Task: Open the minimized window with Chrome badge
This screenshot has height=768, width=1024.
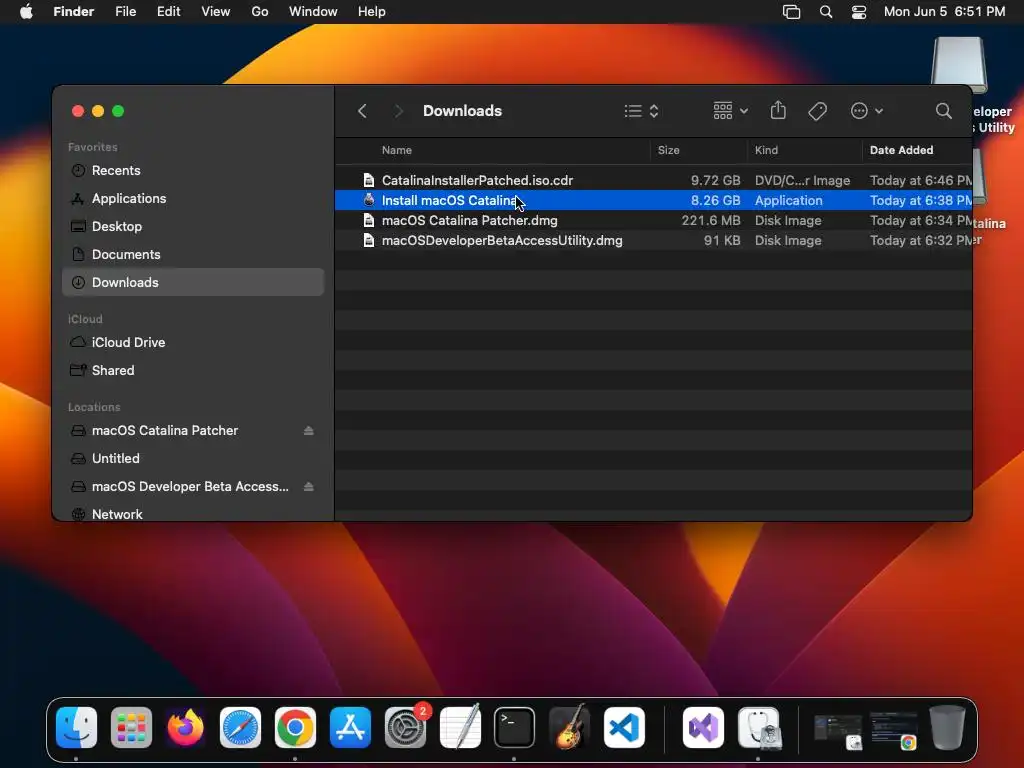Action: [x=894, y=729]
